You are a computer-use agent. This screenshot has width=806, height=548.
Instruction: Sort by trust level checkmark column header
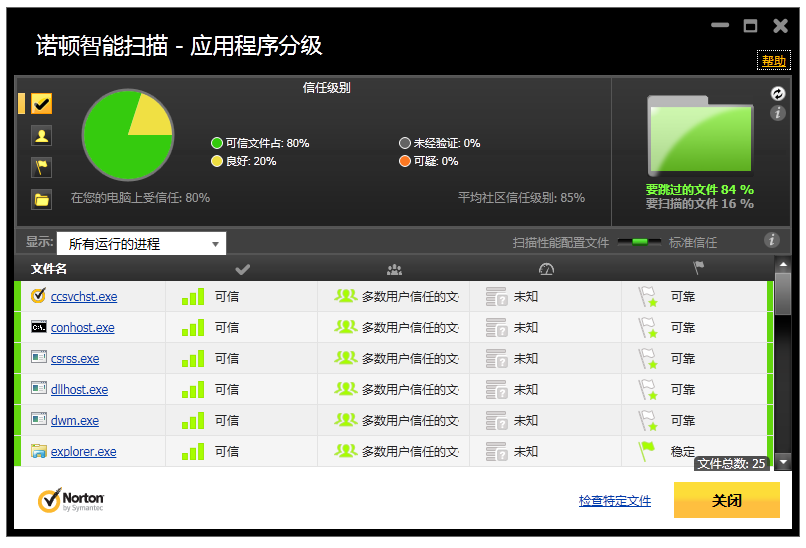pos(242,269)
